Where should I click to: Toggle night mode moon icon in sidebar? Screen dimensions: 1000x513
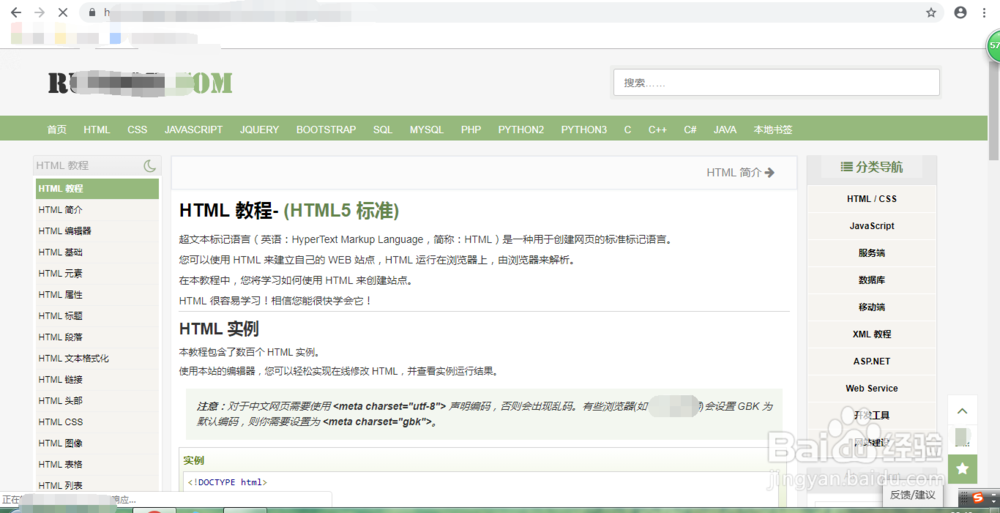pos(150,166)
